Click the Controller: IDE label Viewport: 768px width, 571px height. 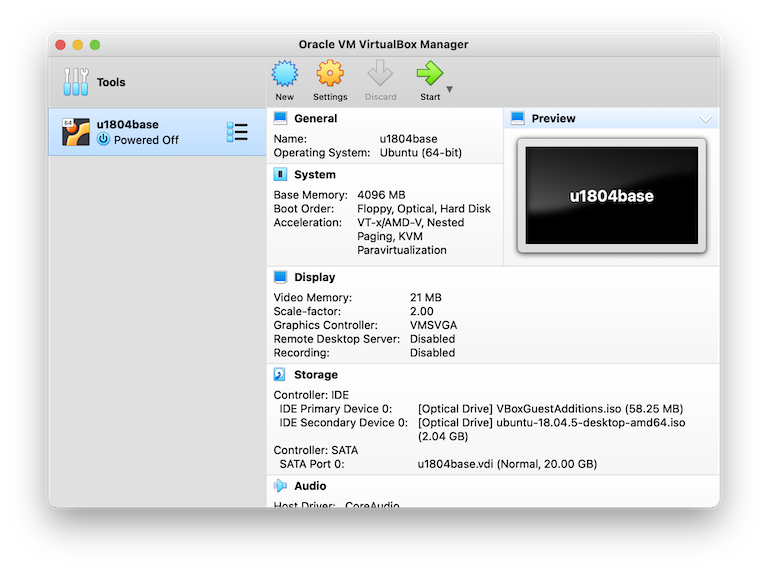311,395
